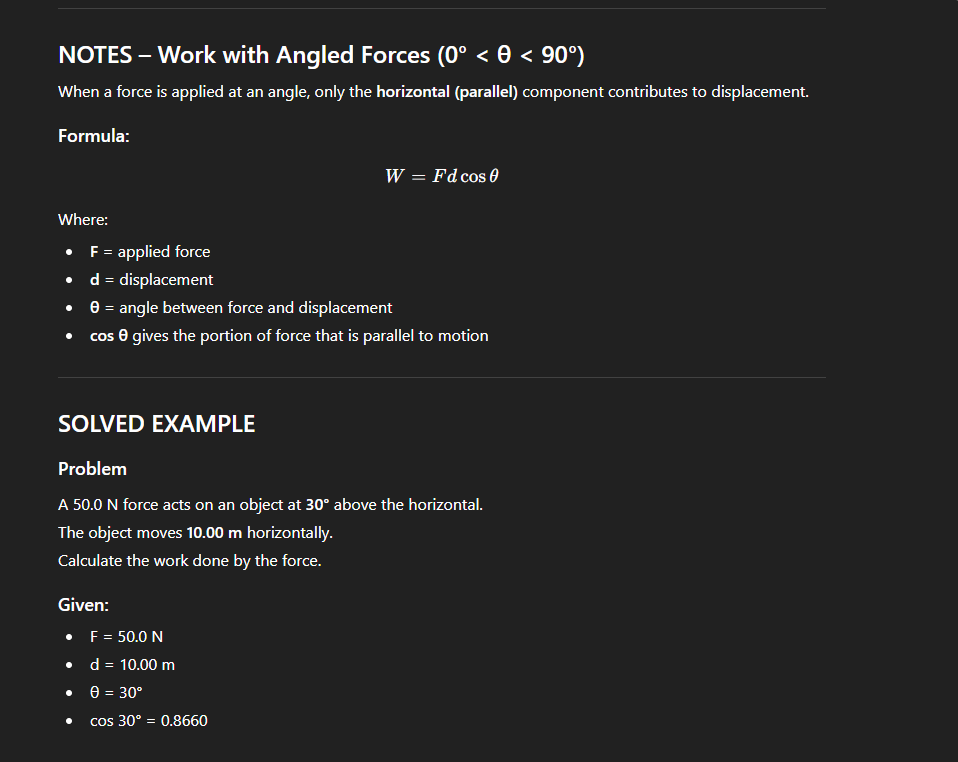Click the 'SOLVED EXAMPLE' heading
This screenshot has height=762, width=958.
pos(157,424)
